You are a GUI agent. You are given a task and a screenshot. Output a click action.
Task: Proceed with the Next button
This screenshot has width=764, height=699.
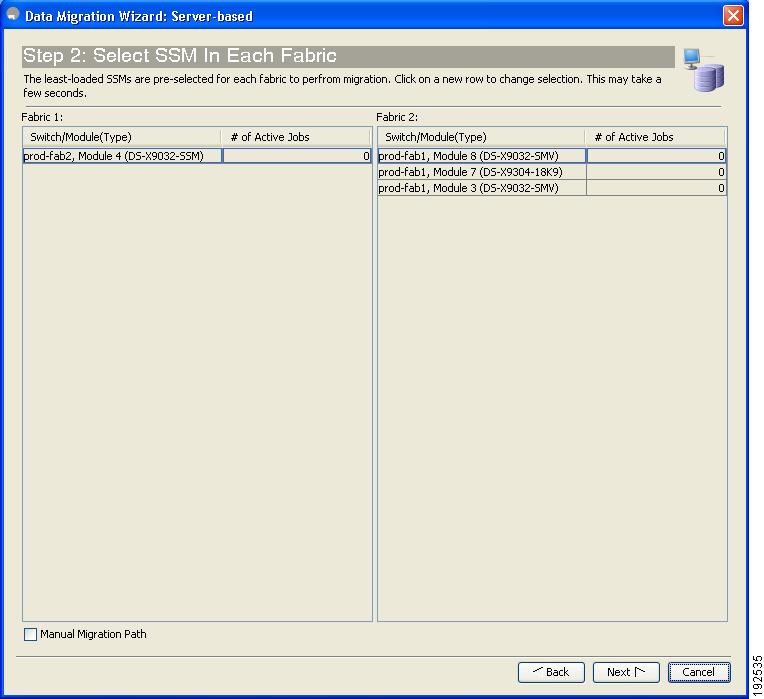[626, 672]
